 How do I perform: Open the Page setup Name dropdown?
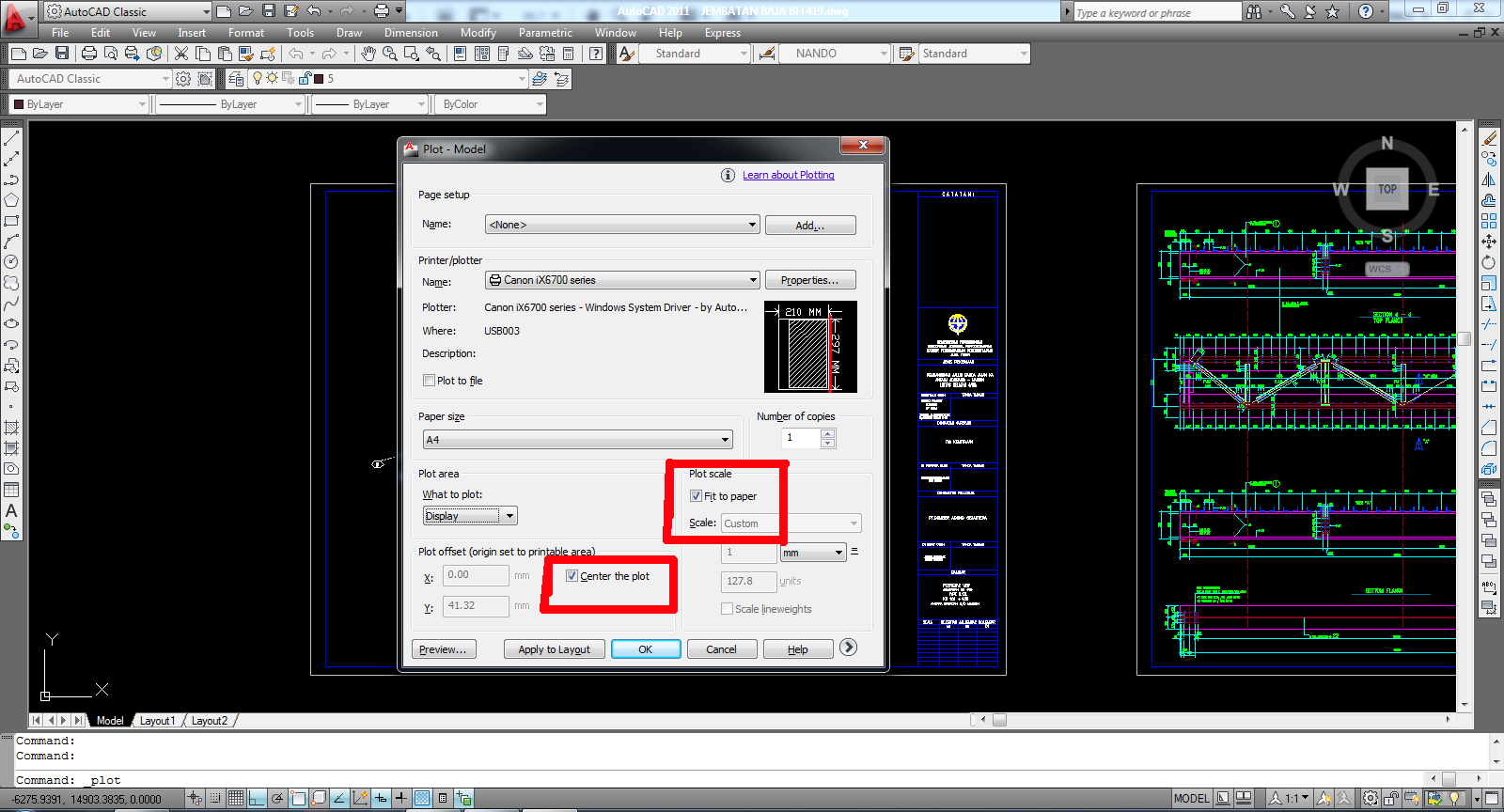622,225
